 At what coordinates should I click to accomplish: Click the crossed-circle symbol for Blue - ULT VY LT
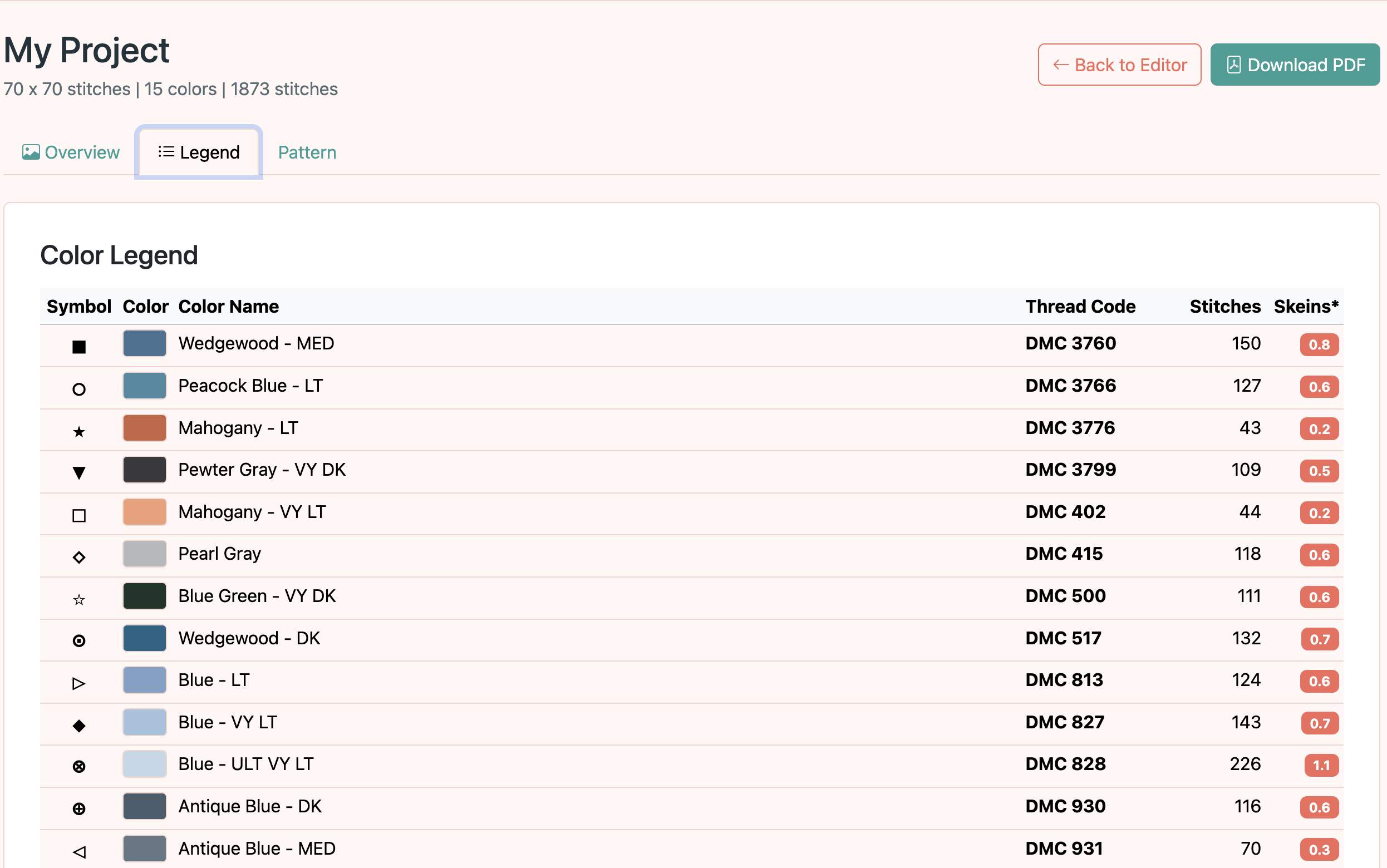tap(79, 765)
